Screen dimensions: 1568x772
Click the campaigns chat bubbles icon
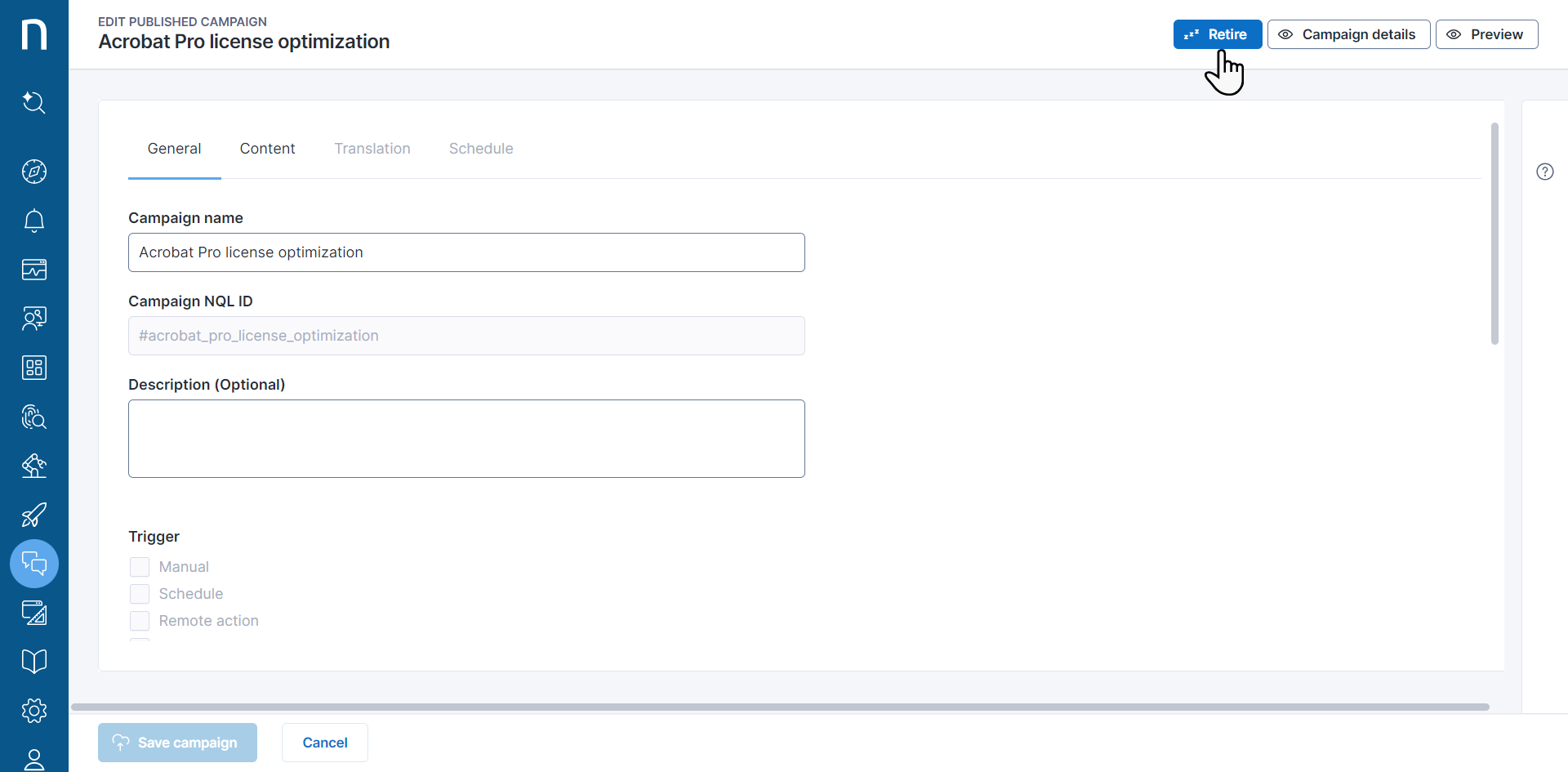click(33, 564)
